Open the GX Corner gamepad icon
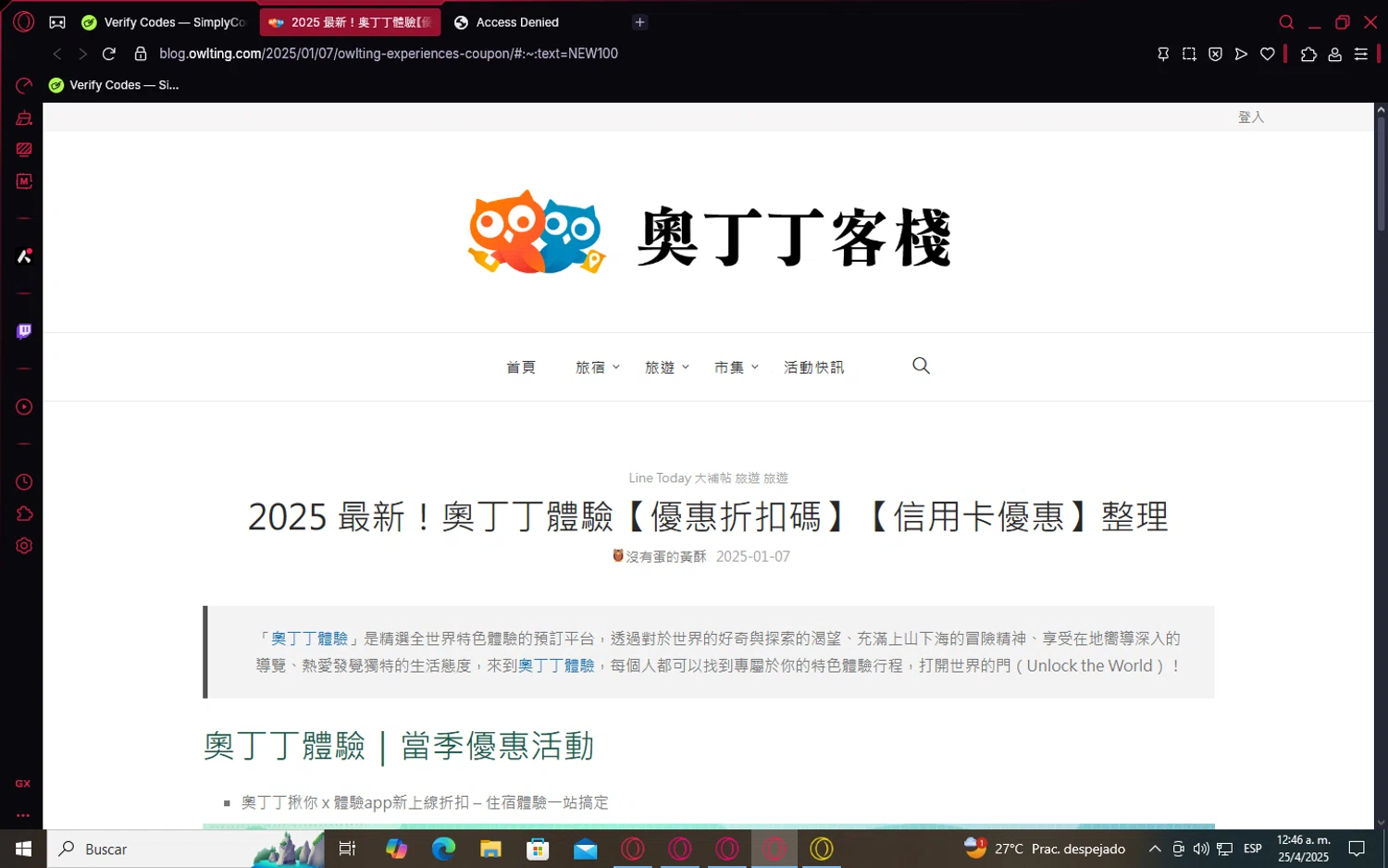 57,22
